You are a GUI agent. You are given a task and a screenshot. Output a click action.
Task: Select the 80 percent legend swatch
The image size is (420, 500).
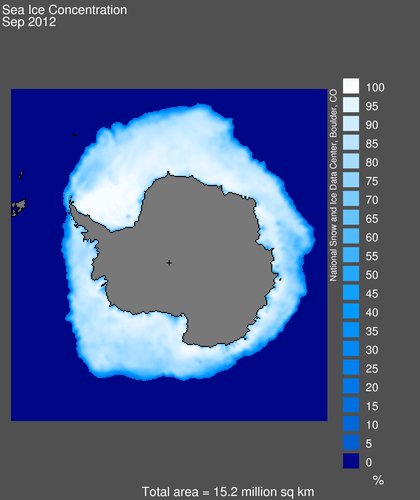pyautogui.click(x=351, y=161)
